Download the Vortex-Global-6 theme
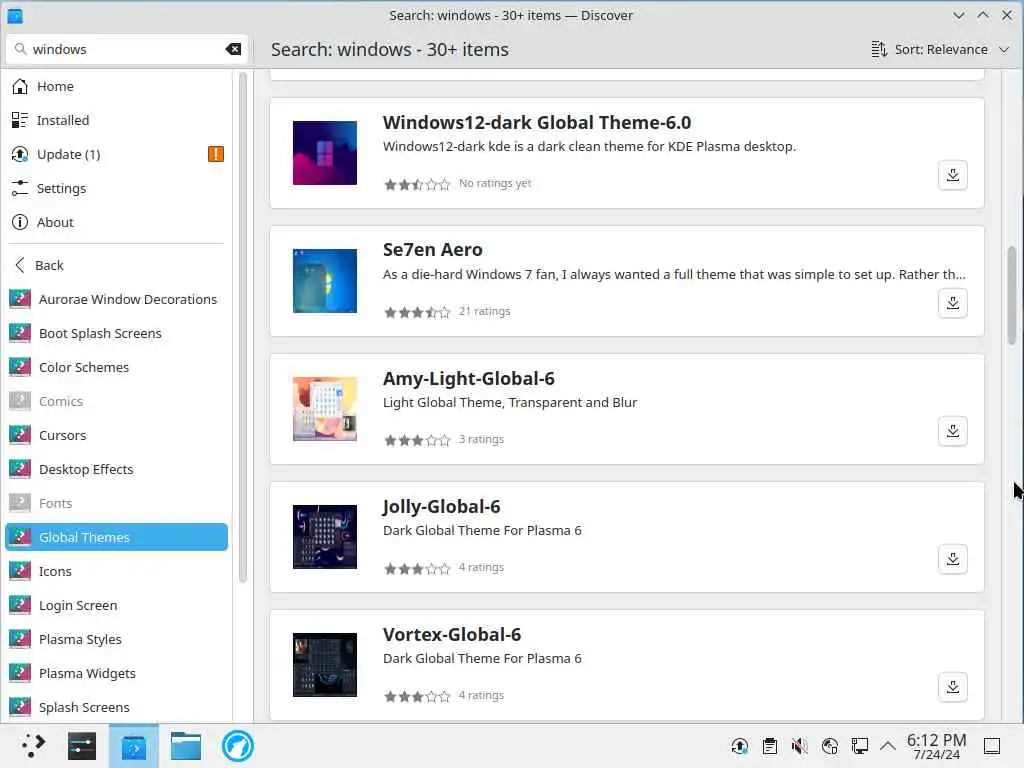The image size is (1024, 768). (952, 687)
